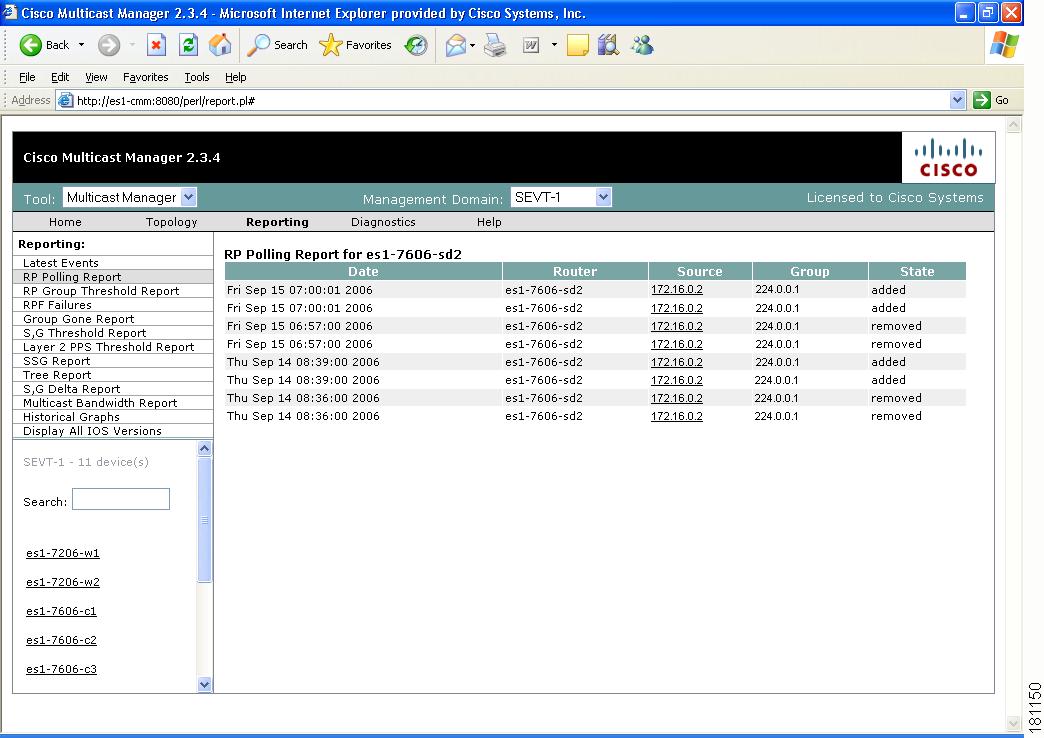Open Search via magnifier icon
1044x738 pixels.
(x=258, y=45)
